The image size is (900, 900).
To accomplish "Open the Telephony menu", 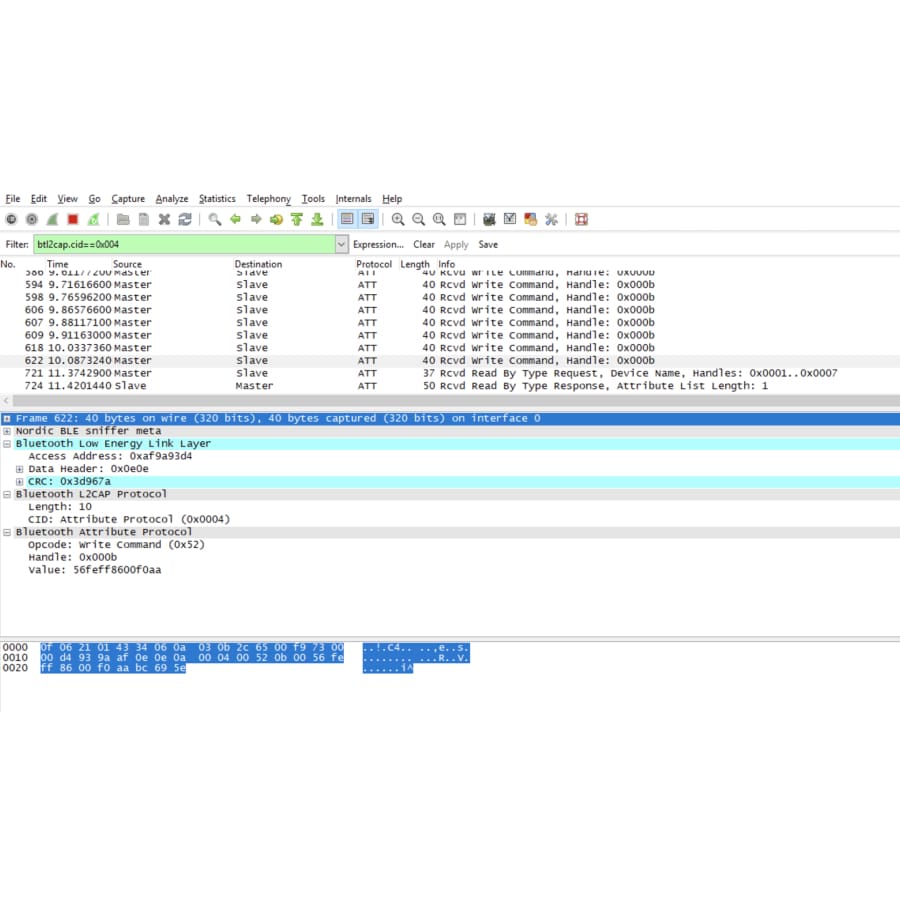I will pos(268,199).
